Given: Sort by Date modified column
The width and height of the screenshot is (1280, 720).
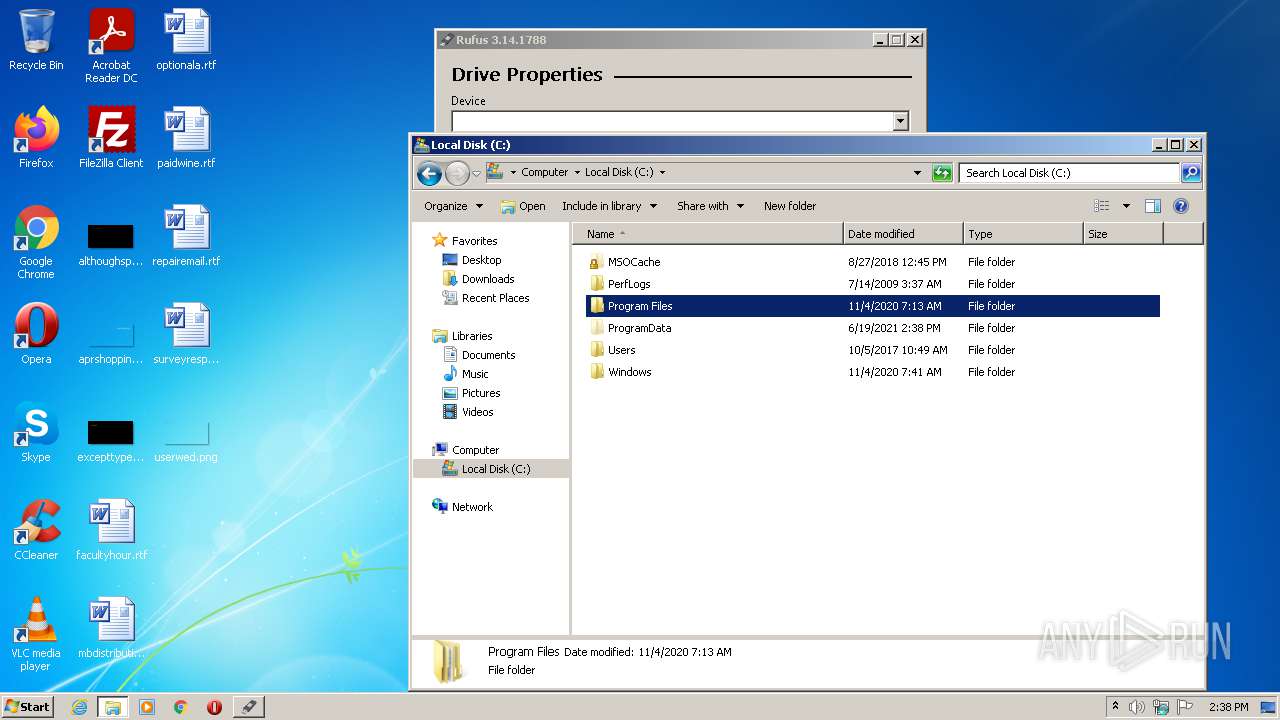Looking at the screenshot, I should pyautogui.click(x=903, y=234).
